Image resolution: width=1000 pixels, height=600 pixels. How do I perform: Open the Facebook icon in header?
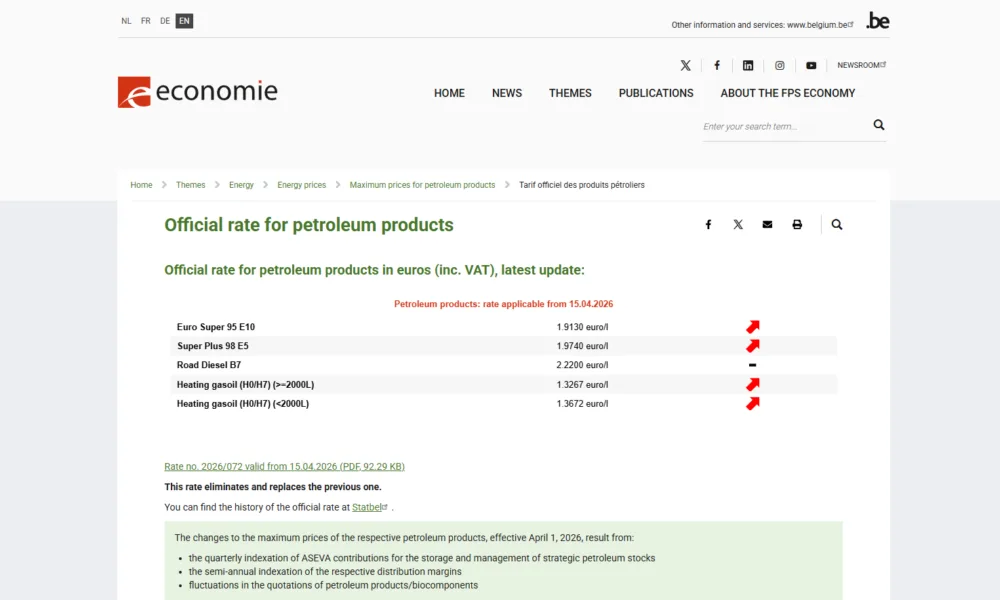click(x=717, y=65)
